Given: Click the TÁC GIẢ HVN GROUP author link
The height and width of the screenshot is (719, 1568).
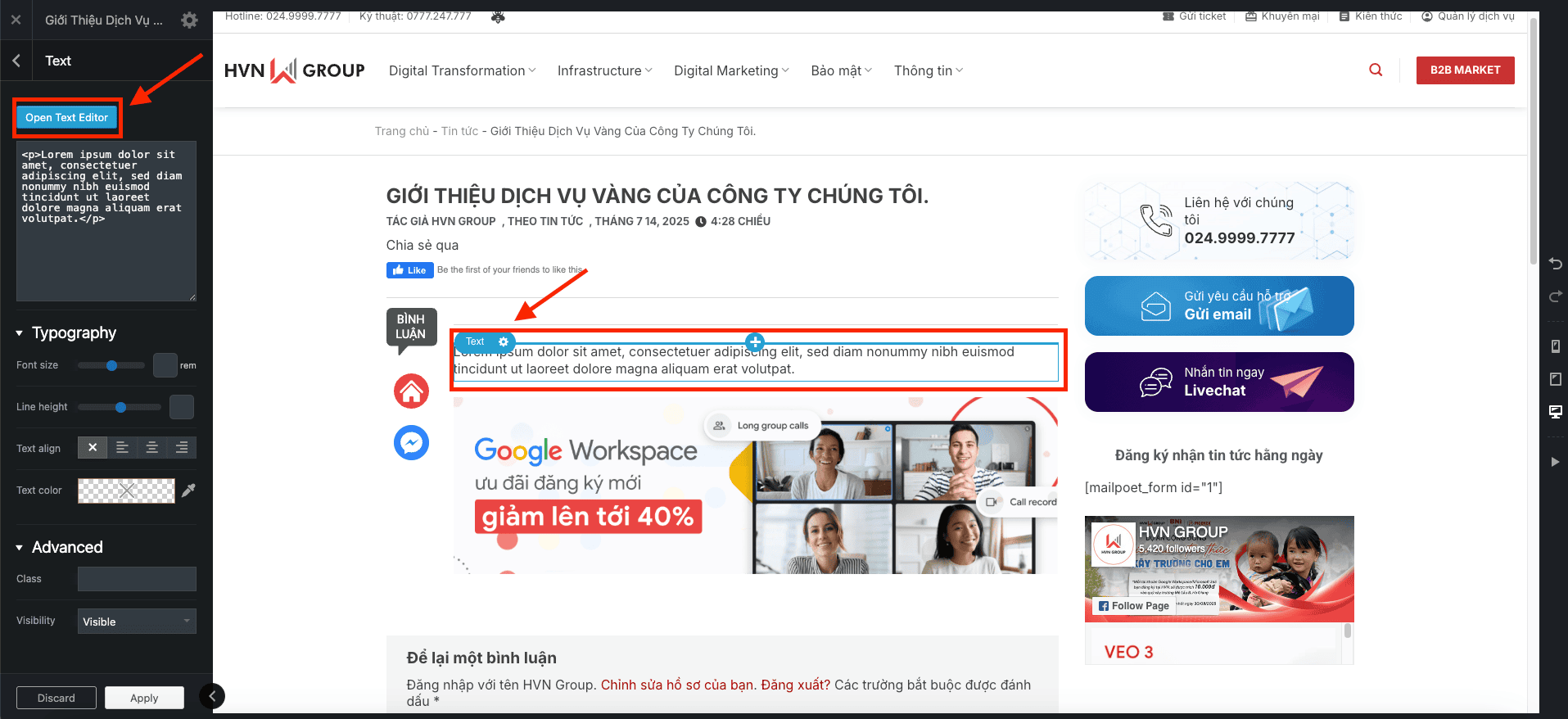Looking at the screenshot, I should point(441,221).
